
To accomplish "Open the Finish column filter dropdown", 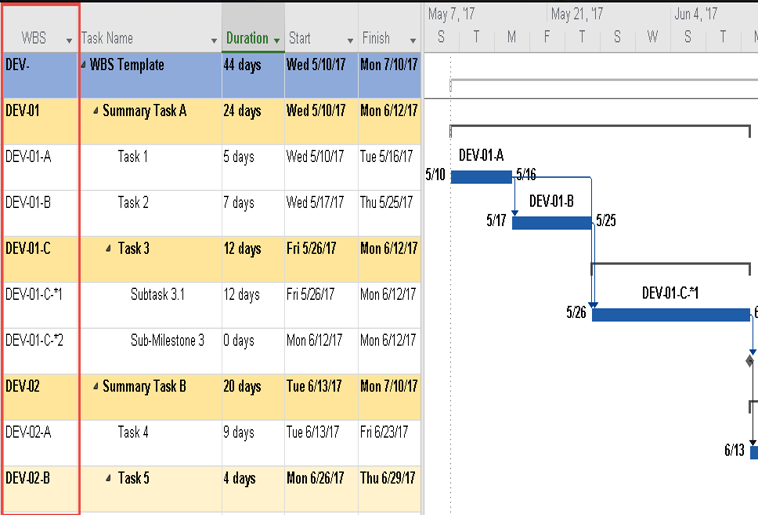I will coord(412,40).
